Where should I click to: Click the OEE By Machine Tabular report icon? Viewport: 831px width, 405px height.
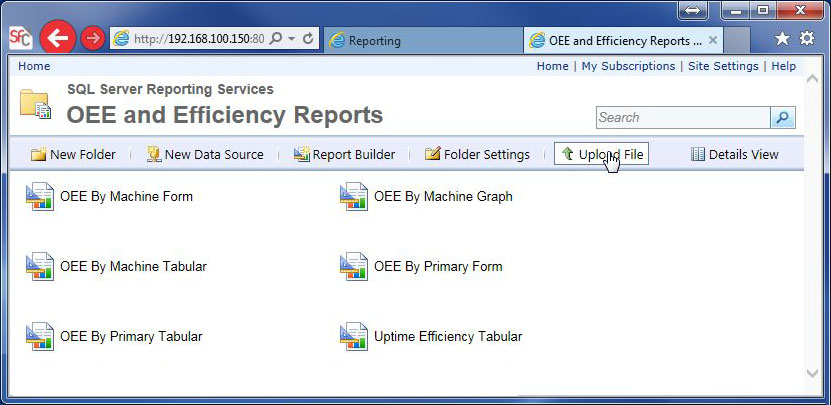[40, 266]
